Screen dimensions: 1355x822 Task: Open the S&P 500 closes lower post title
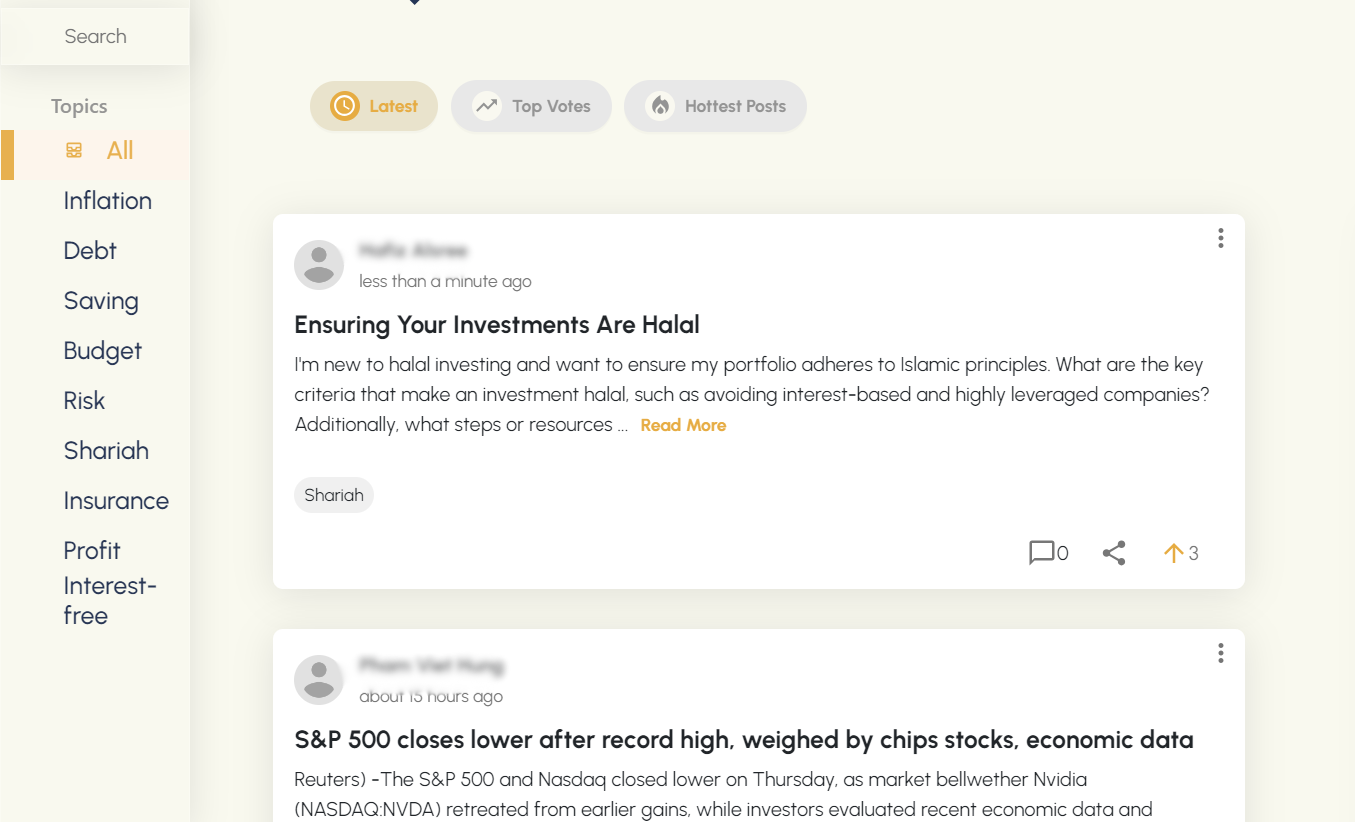point(743,740)
